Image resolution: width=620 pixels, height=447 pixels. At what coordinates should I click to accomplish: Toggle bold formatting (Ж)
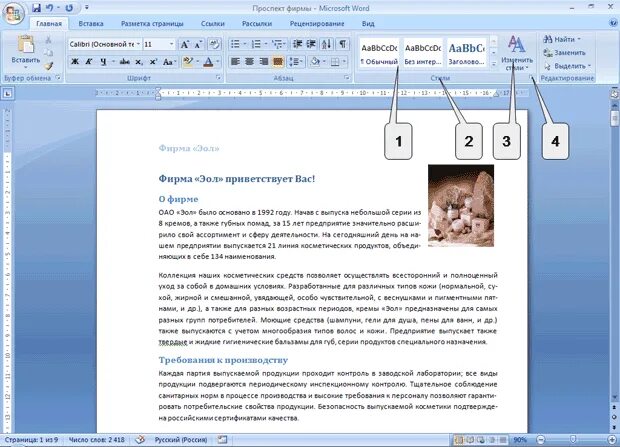click(x=75, y=62)
